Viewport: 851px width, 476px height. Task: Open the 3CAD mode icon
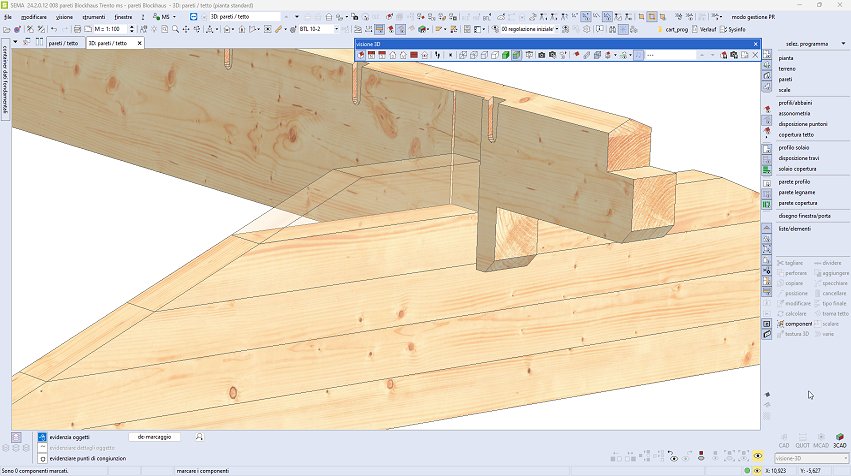[x=839, y=440]
